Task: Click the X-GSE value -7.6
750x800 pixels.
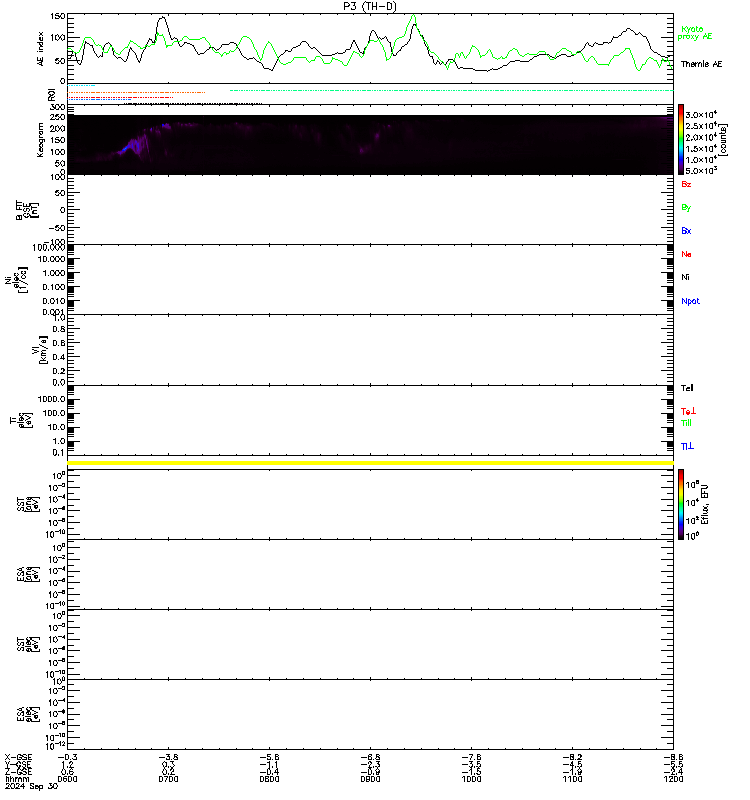Action: click(471, 758)
